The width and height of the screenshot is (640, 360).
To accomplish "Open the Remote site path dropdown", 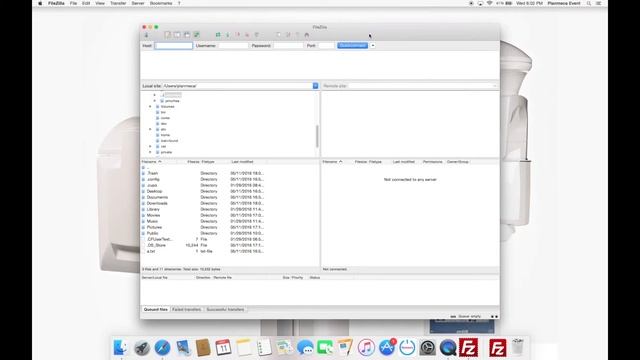I will 495,86.
